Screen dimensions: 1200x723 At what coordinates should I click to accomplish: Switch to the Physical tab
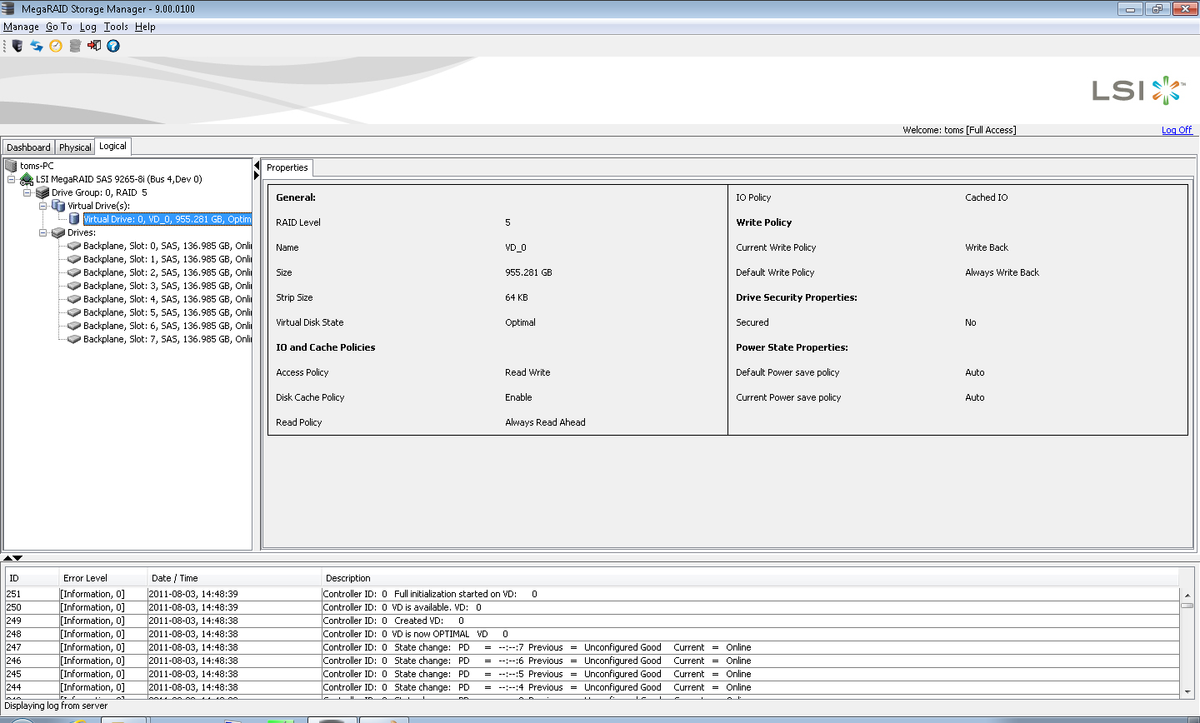(x=74, y=146)
